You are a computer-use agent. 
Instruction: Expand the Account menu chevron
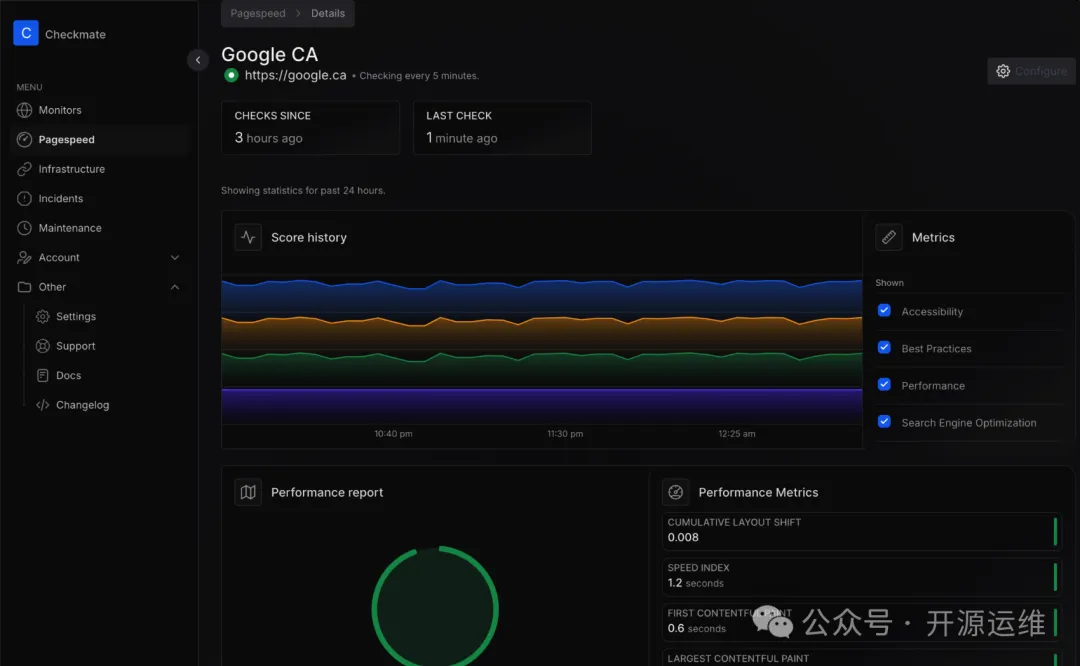click(175, 258)
